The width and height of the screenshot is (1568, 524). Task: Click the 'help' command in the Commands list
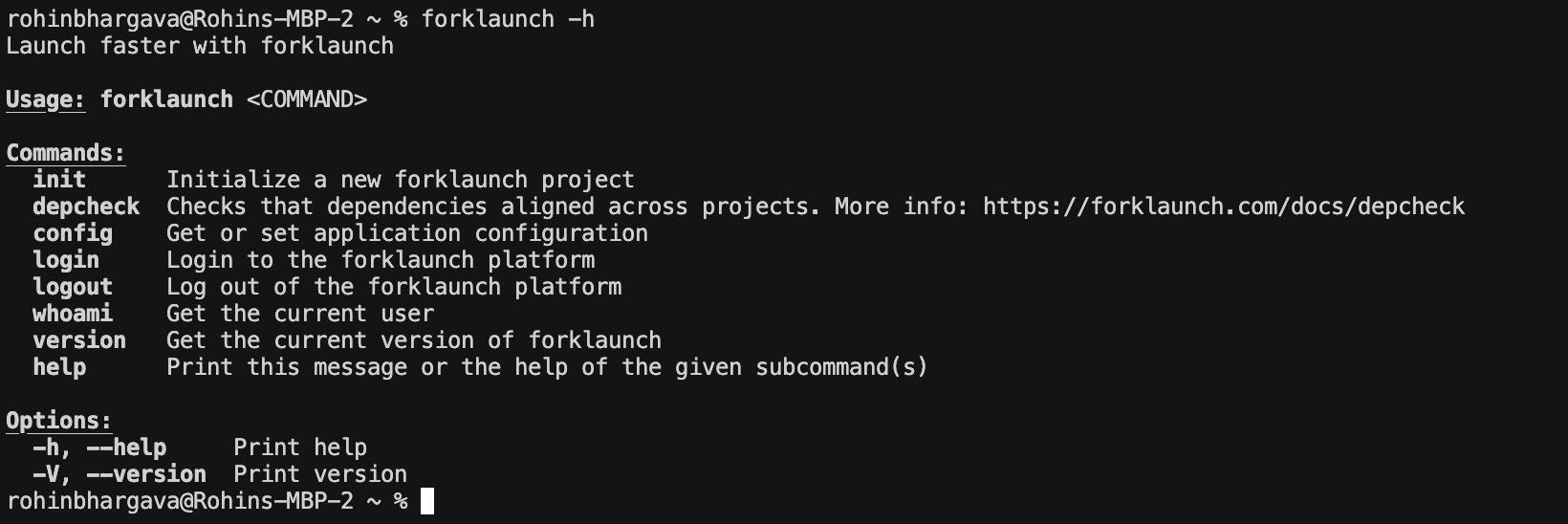pos(59,367)
